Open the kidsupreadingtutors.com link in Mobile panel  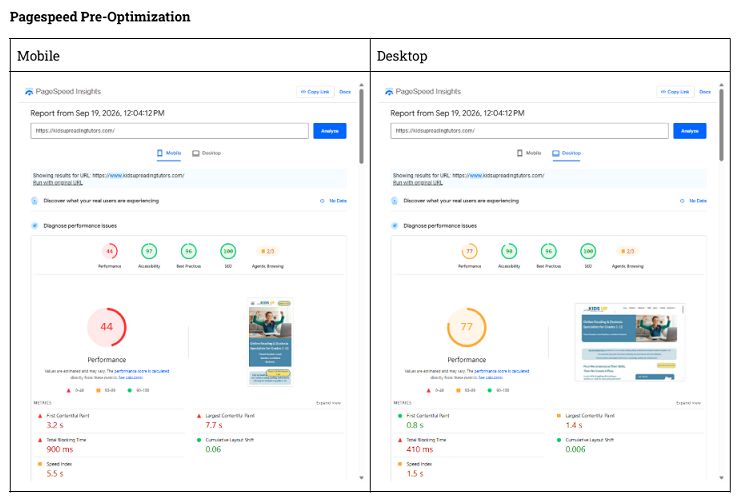coord(138,175)
